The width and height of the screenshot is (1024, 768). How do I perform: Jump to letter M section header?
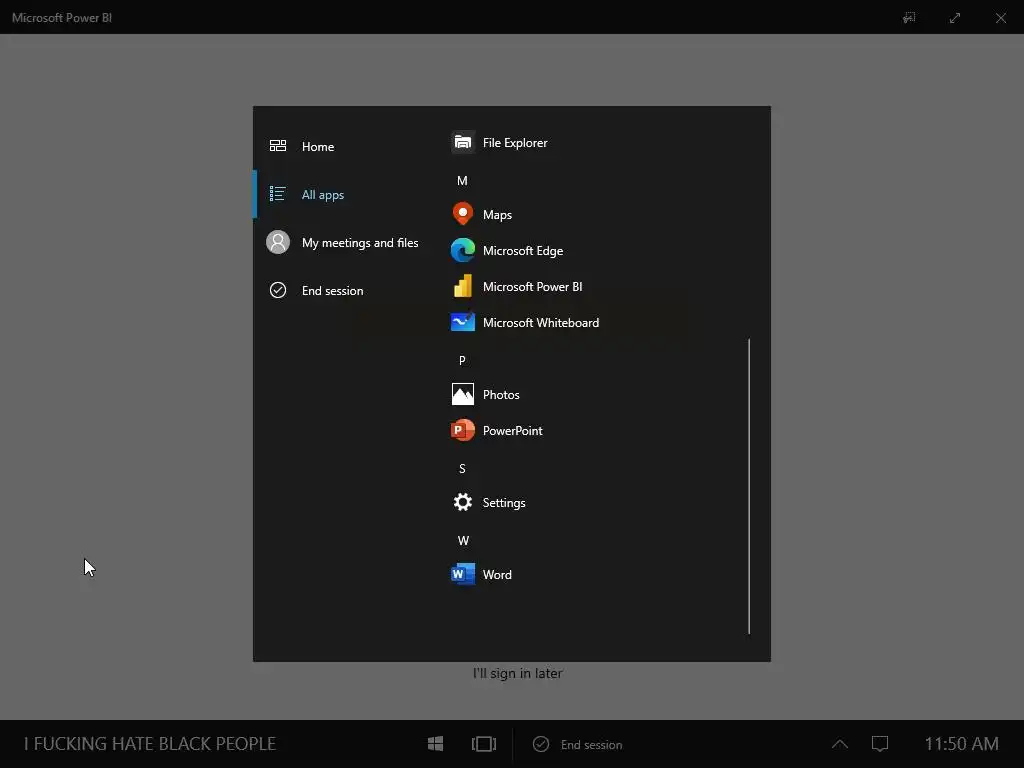point(462,180)
